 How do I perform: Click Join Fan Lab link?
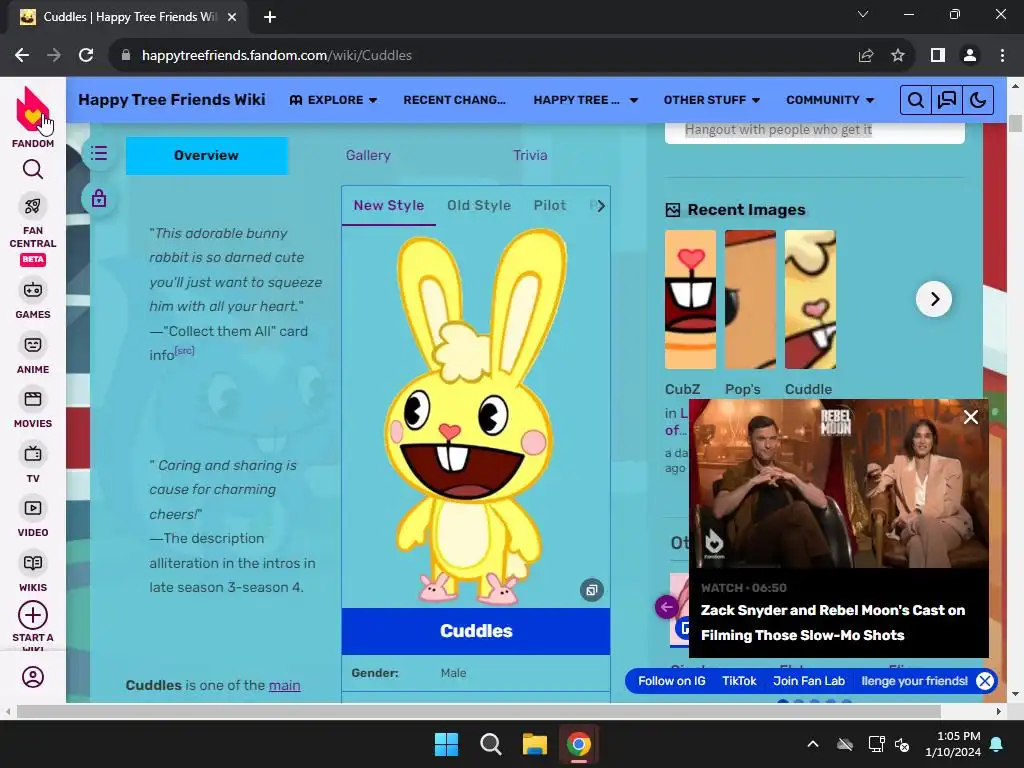tap(809, 681)
